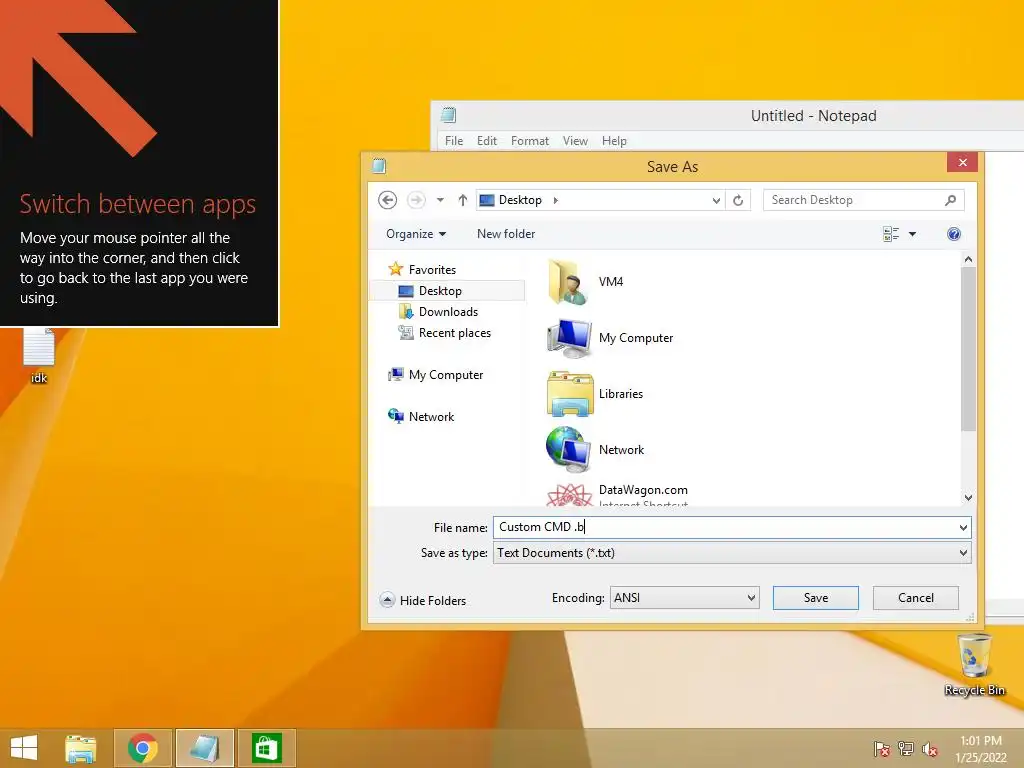
Task: Refresh the Desktop folder view
Action: tap(738, 200)
